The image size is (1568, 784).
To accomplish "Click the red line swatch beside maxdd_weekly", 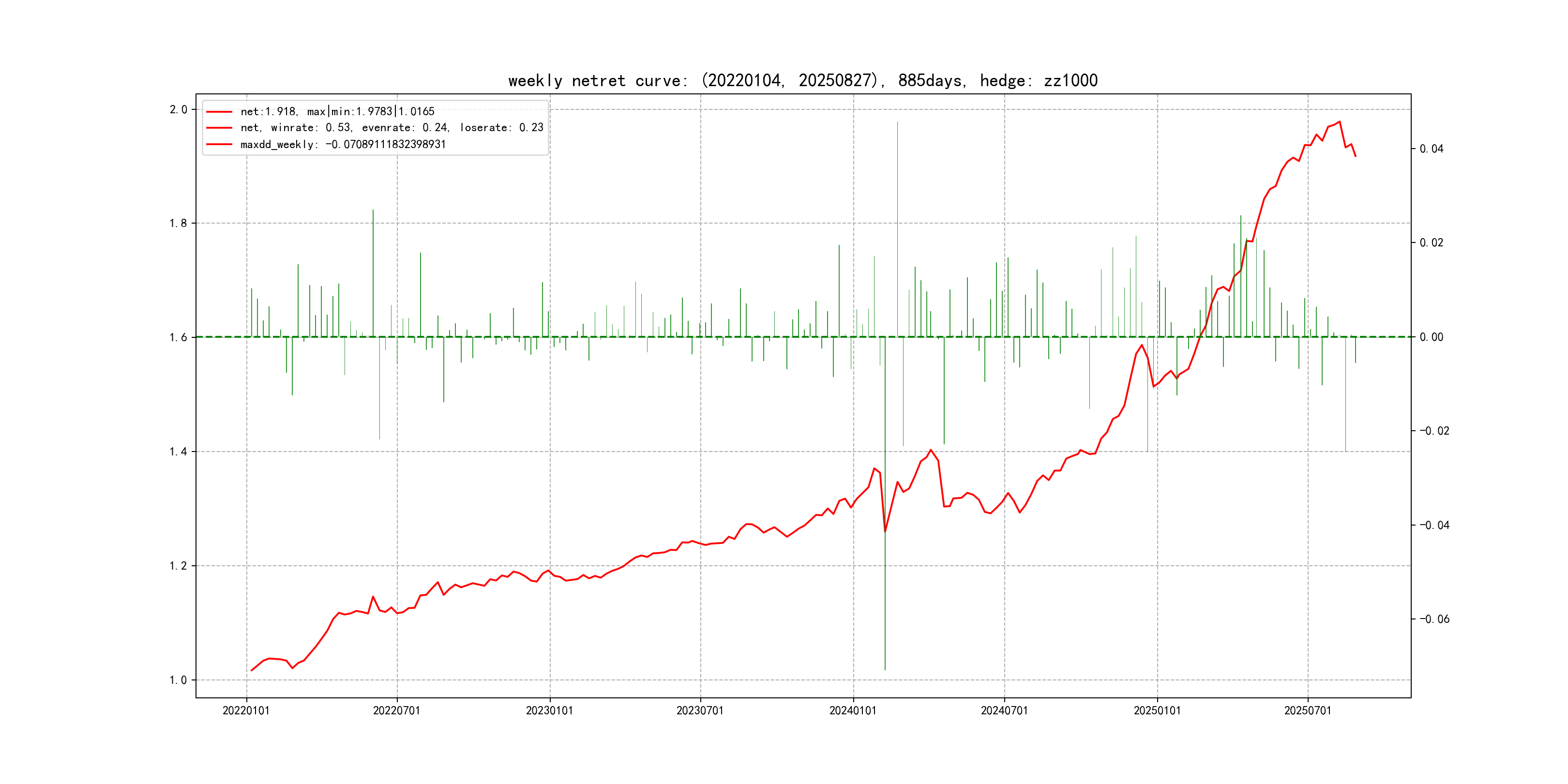I will (x=219, y=144).
